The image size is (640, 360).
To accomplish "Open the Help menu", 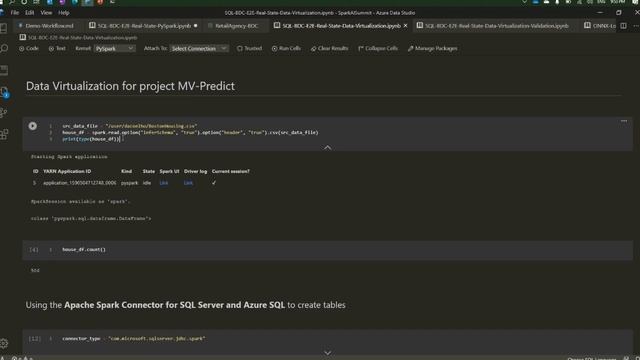I will coord(63,13).
